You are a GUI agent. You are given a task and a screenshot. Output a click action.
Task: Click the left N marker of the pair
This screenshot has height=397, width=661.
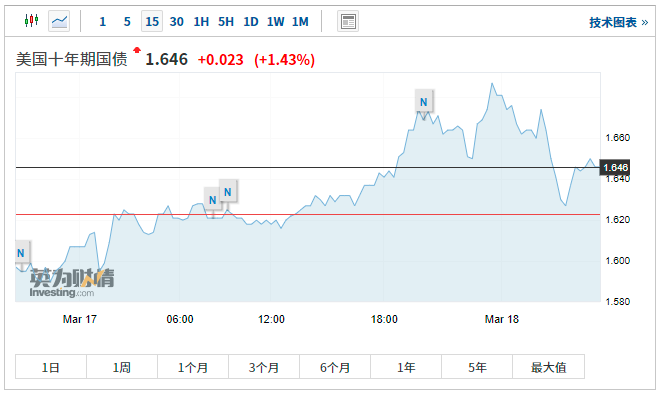tap(212, 200)
